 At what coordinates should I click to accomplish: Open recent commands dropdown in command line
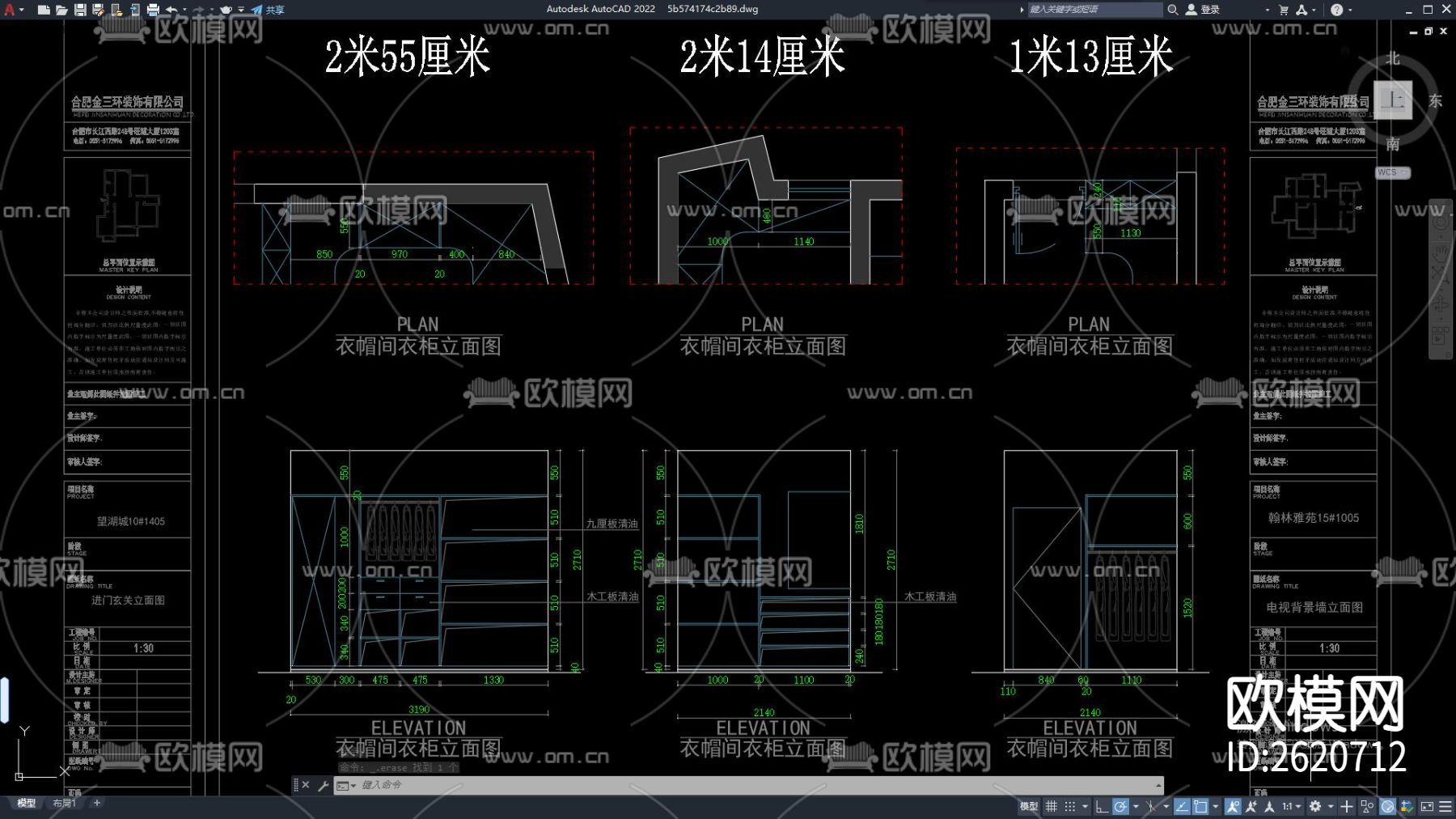pos(346,785)
